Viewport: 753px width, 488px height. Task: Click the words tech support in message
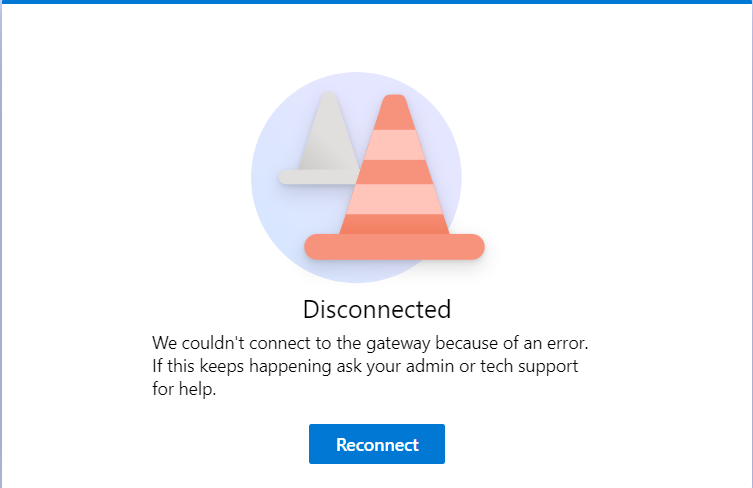click(529, 367)
